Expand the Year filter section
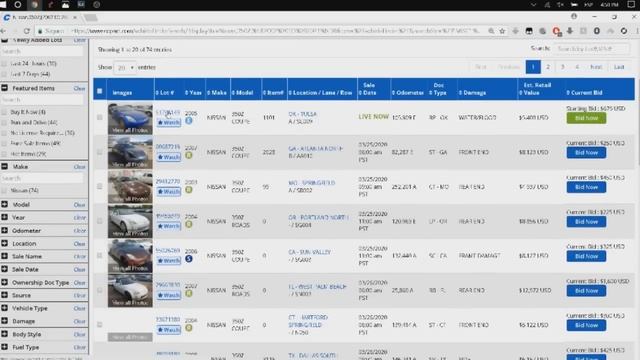The image size is (640, 360). coord(4,218)
